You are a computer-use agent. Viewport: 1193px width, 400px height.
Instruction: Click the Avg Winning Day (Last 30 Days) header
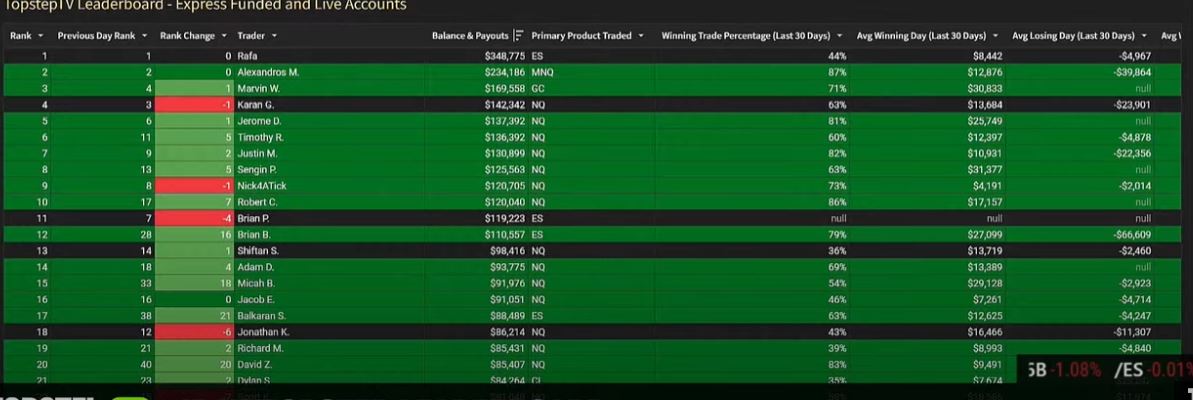[921, 36]
